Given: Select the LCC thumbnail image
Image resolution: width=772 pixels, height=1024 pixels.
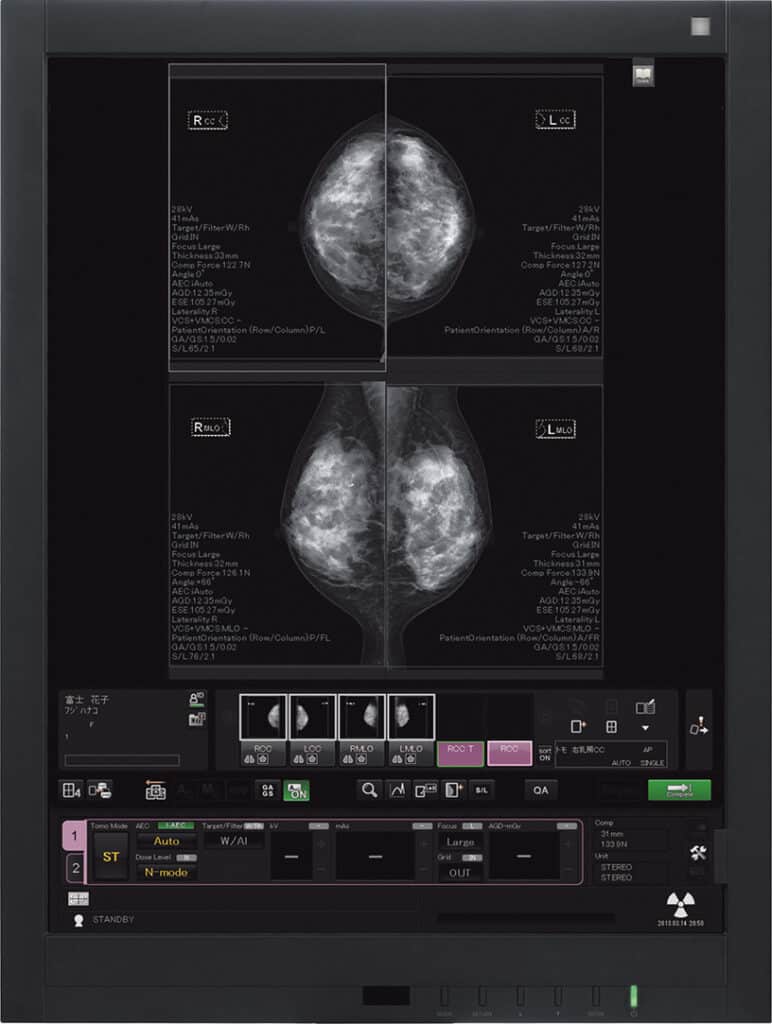Looking at the screenshot, I should tap(312, 716).
